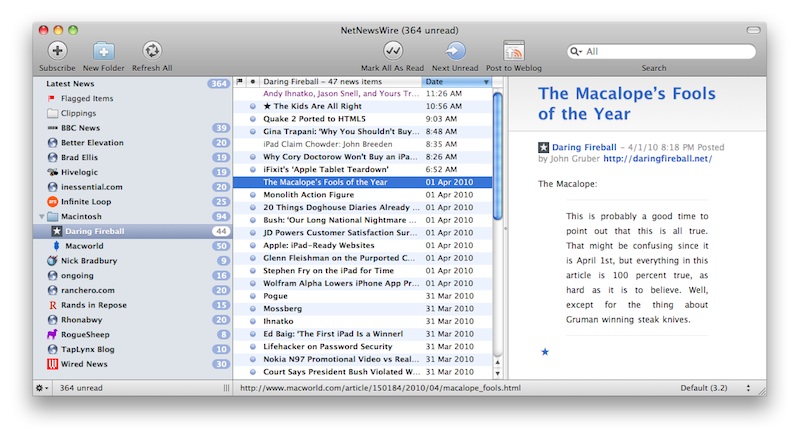Open Andy Ihnatko, Jason Snell news item
This screenshot has width=800, height=428.
click(x=363, y=94)
